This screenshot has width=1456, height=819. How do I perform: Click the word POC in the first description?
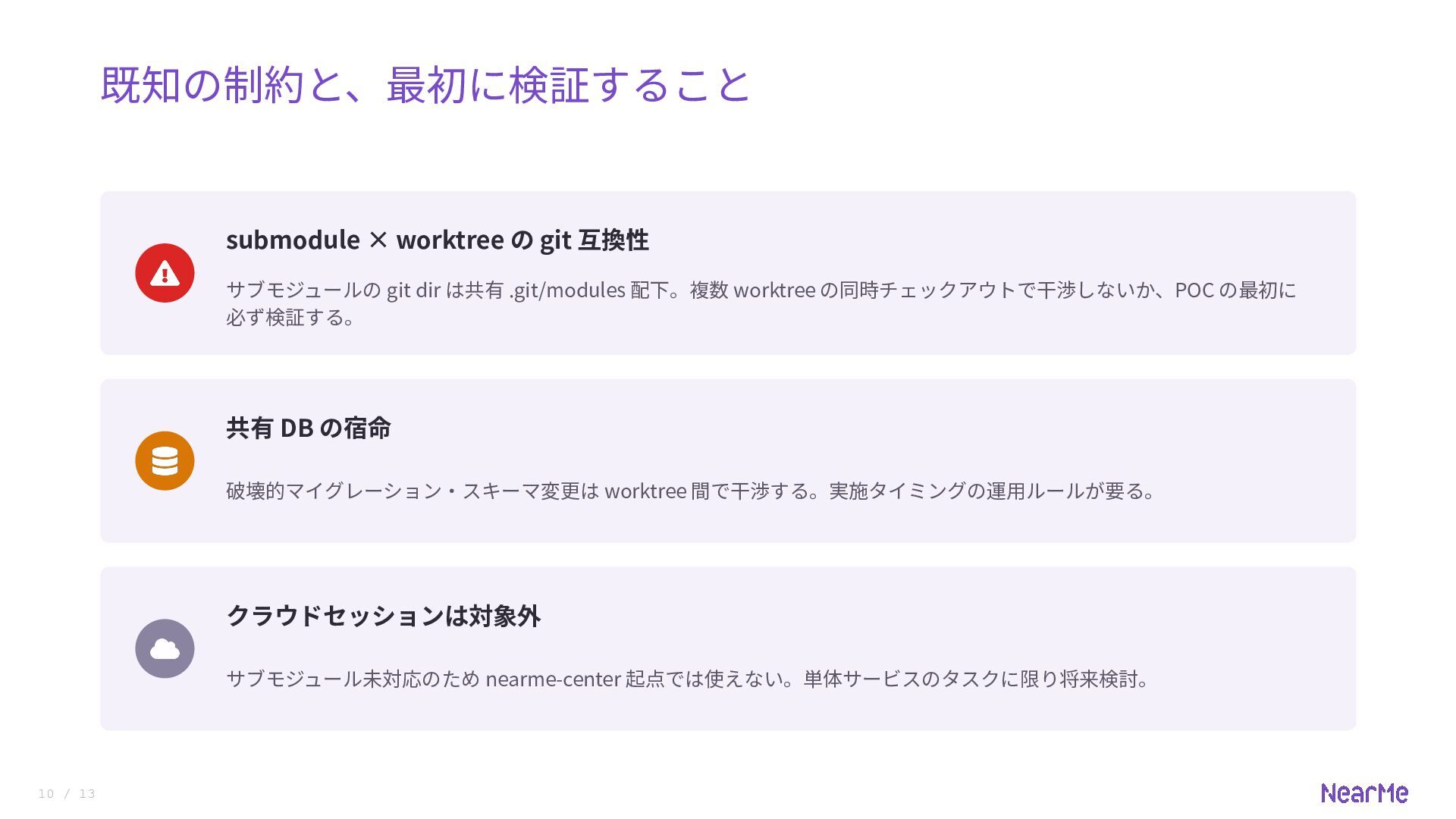(1194, 290)
